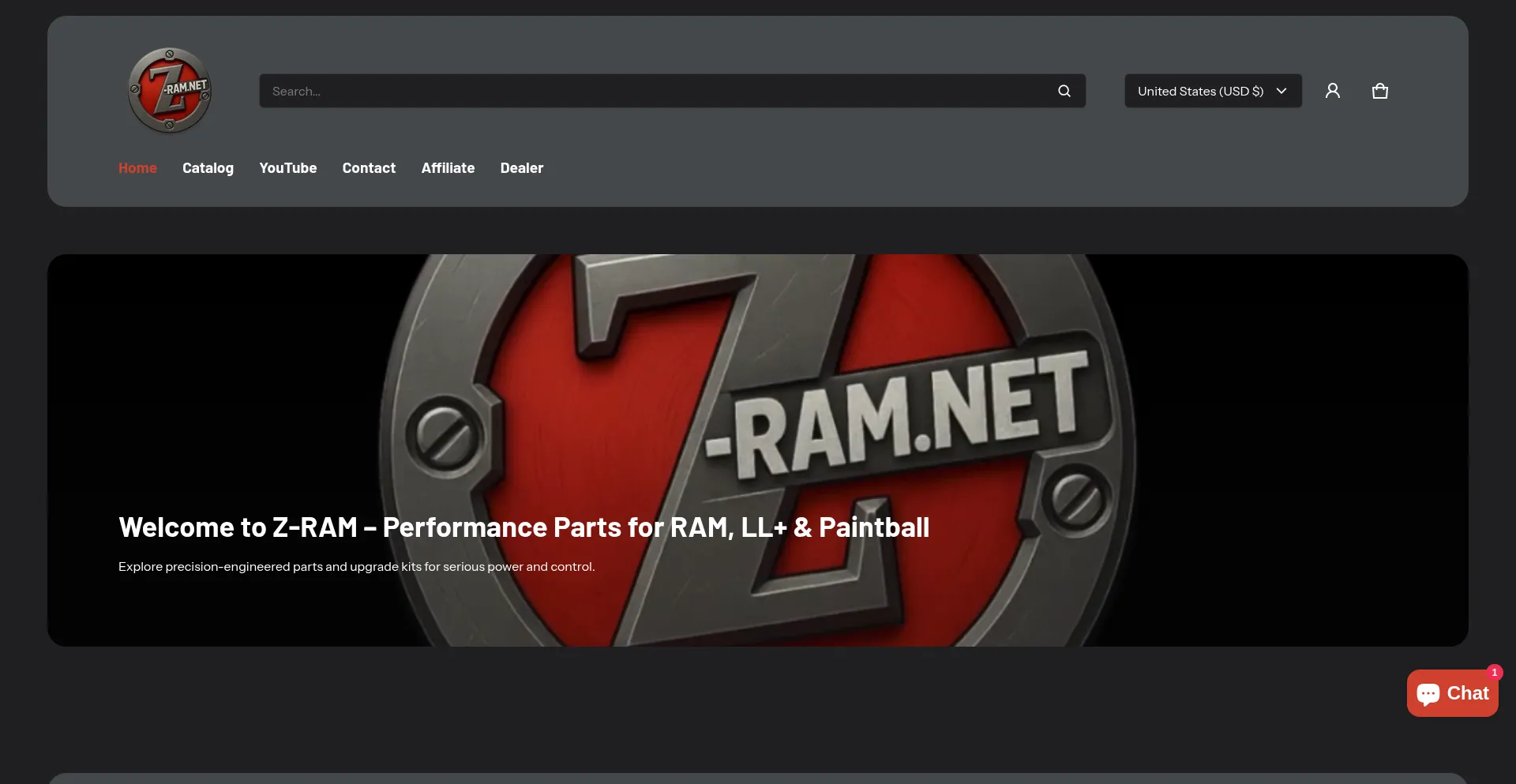1516x784 pixels.
Task: Open the shopping cart icon
Action: click(1380, 91)
